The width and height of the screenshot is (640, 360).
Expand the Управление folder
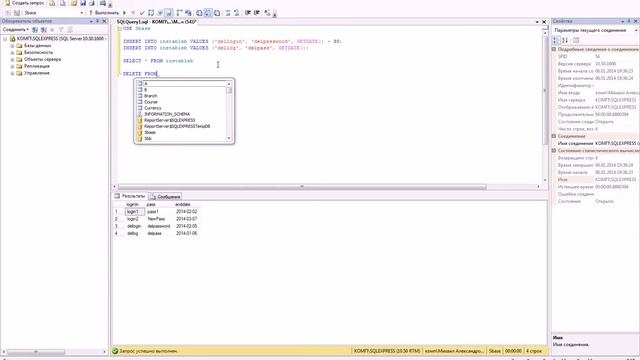pos(12,73)
